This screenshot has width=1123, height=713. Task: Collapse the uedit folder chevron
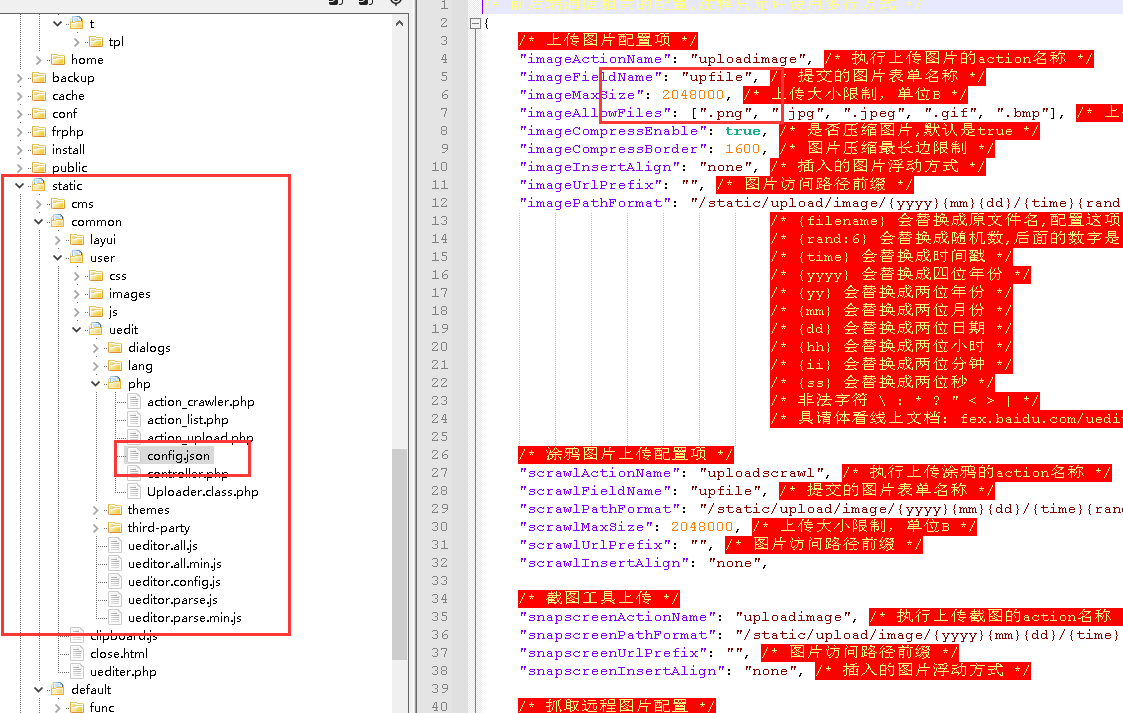[77, 329]
